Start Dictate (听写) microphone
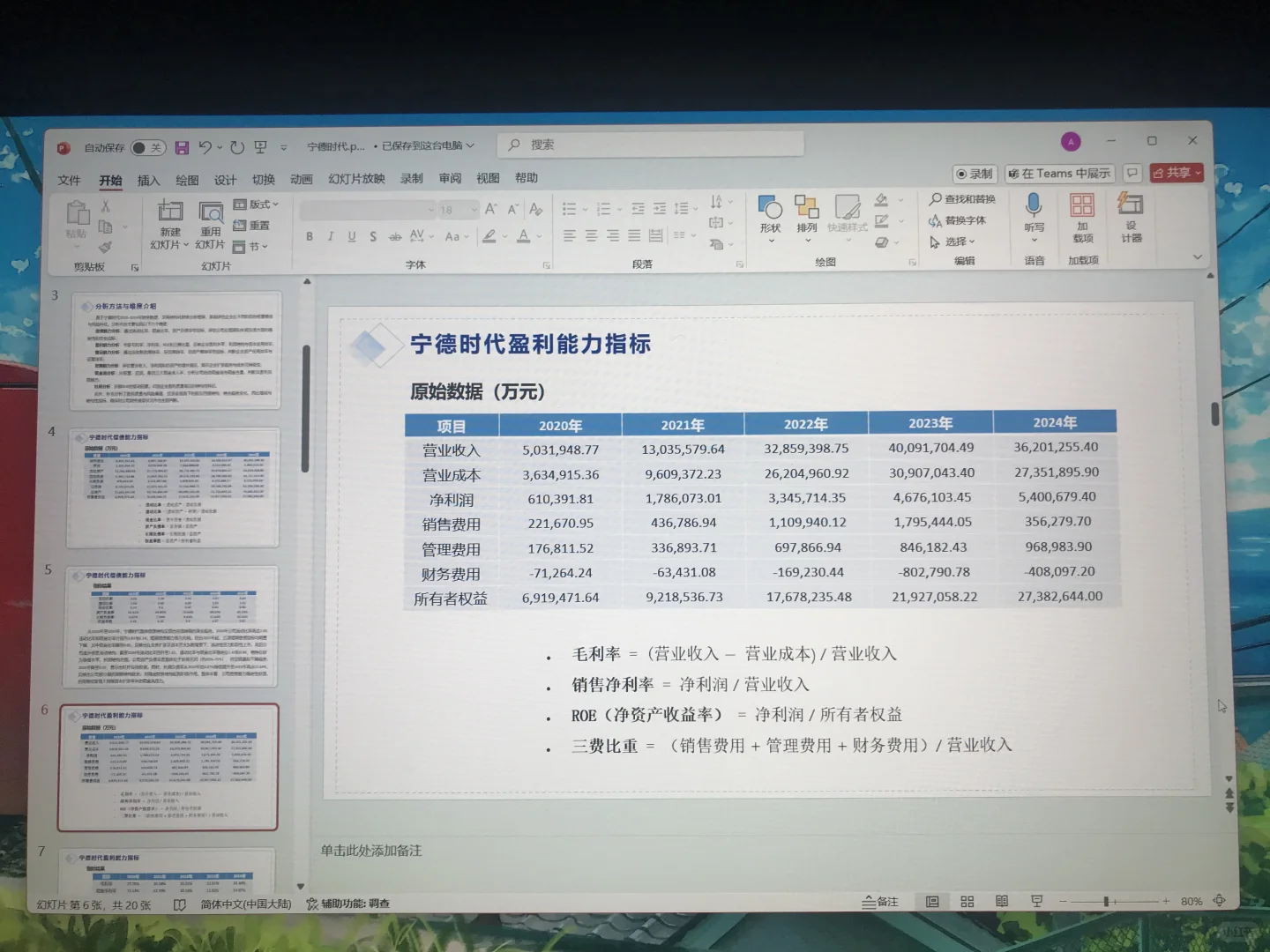Viewport: 1270px width, 952px height. point(1034,216)
